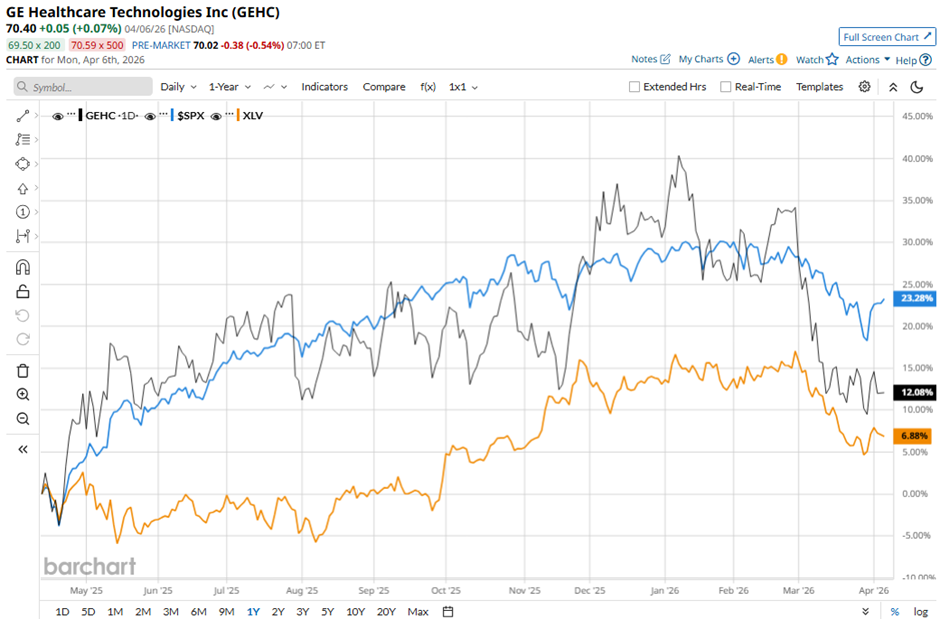The image size is (940, 619).
Task: Choose the arrow marker tool
Action: pos(22,188)
